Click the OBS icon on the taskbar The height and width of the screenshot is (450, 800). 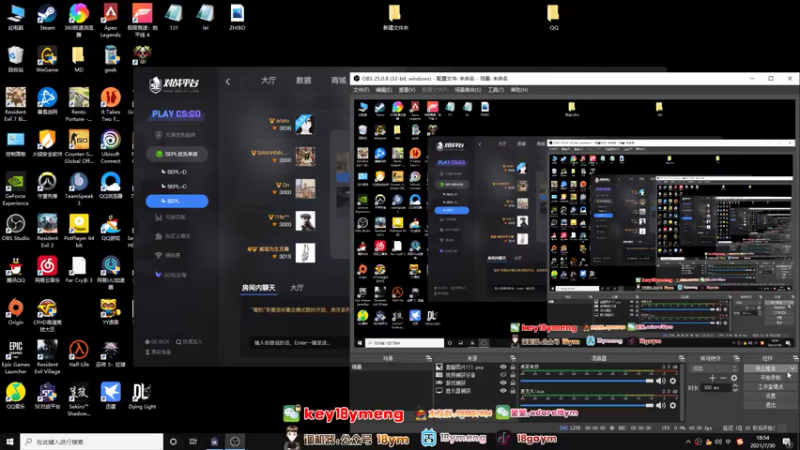pyautogui.click(x=235, y=441)
